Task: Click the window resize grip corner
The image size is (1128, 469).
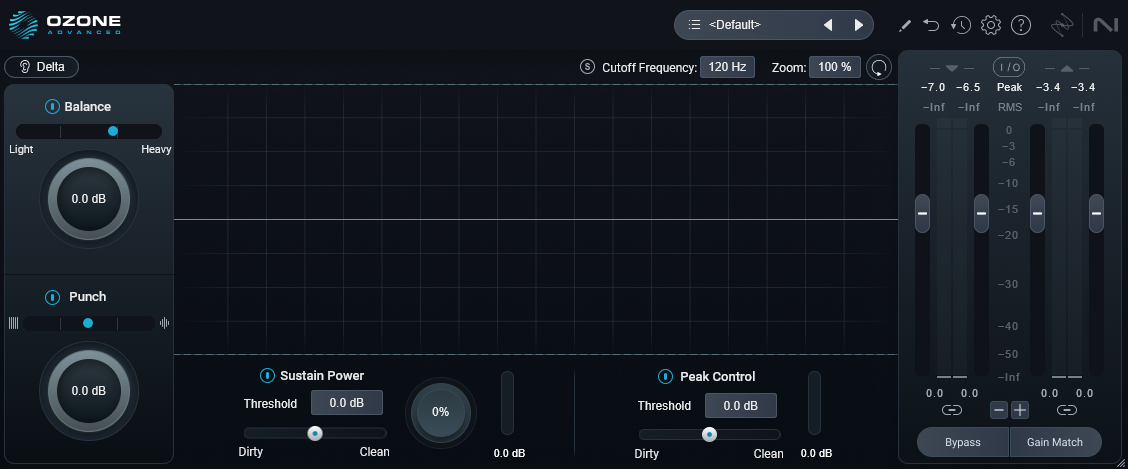Action: pyautogui.click(x=1121, y=463)
